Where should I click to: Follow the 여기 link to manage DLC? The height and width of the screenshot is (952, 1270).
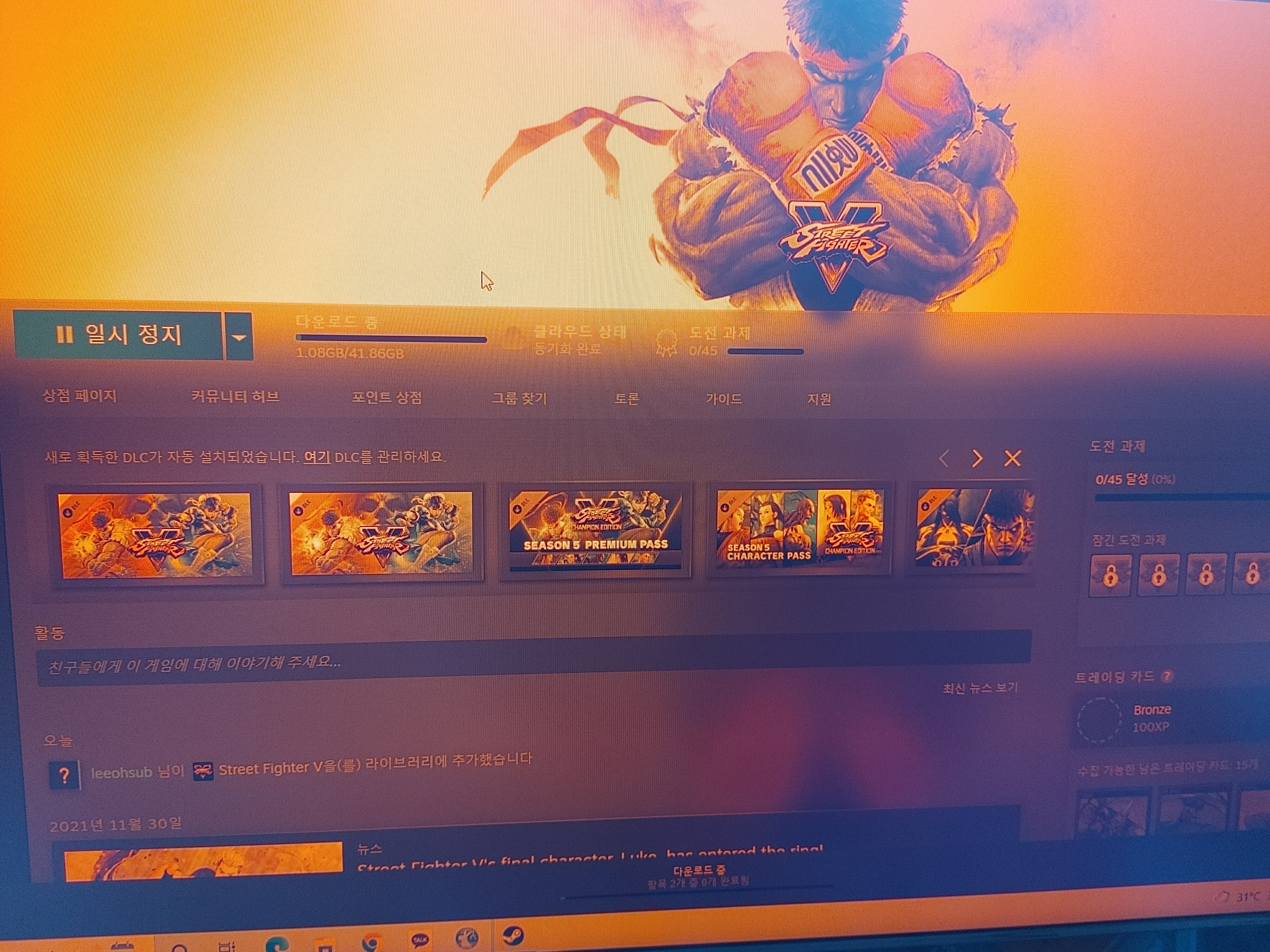(316, 457)
